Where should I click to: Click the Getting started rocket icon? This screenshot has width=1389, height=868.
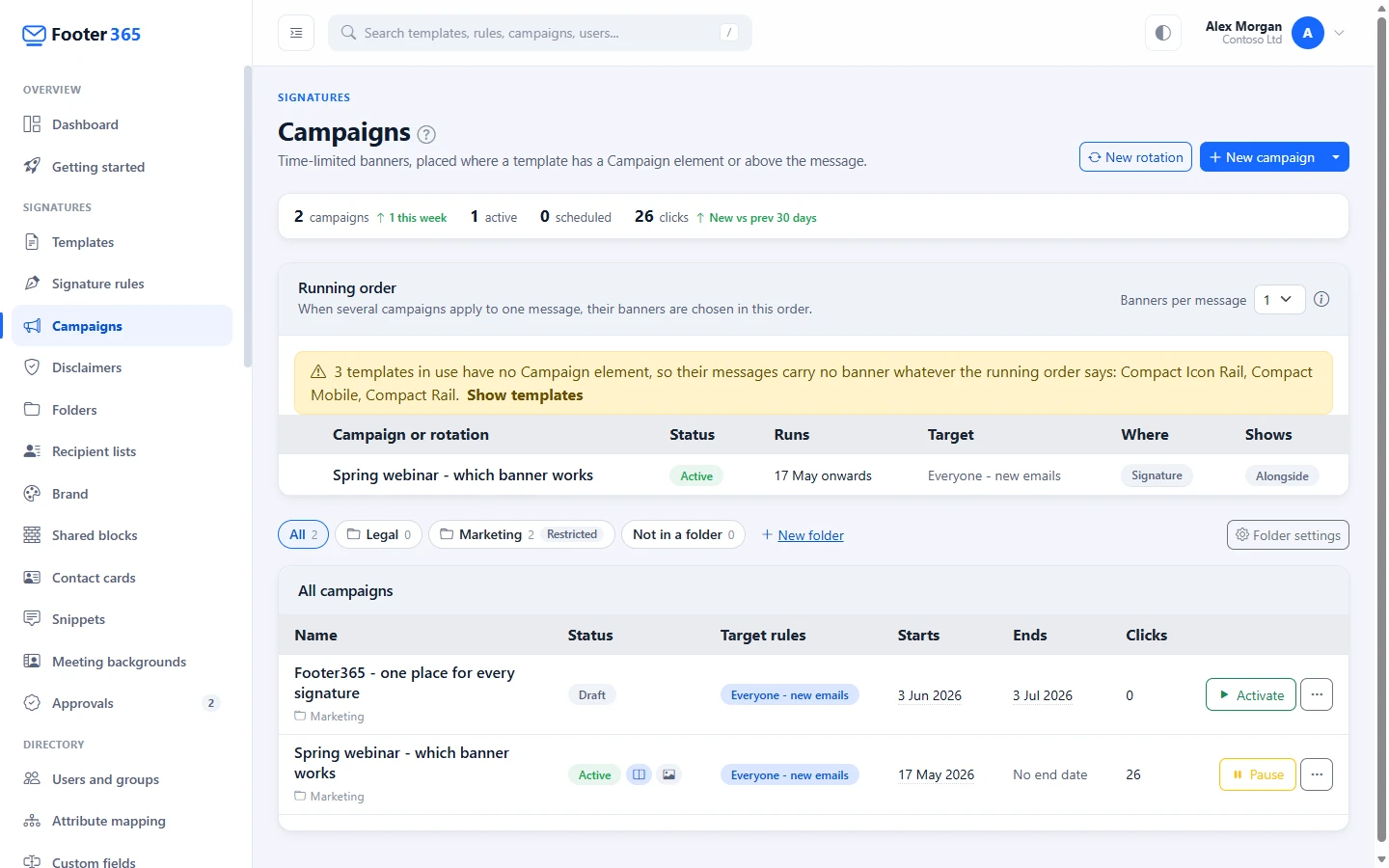click(x=32, y=166)
